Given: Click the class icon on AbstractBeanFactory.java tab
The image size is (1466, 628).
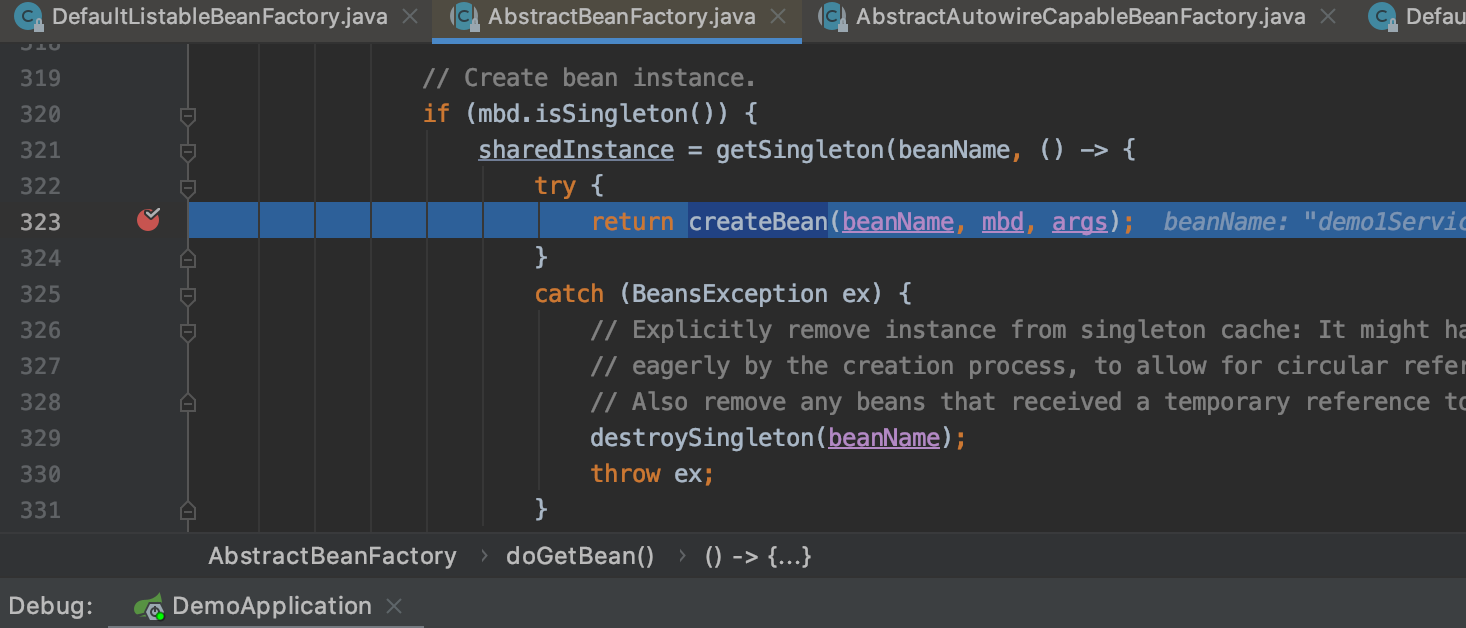Looking at the screenshot, I should point(464,17).
